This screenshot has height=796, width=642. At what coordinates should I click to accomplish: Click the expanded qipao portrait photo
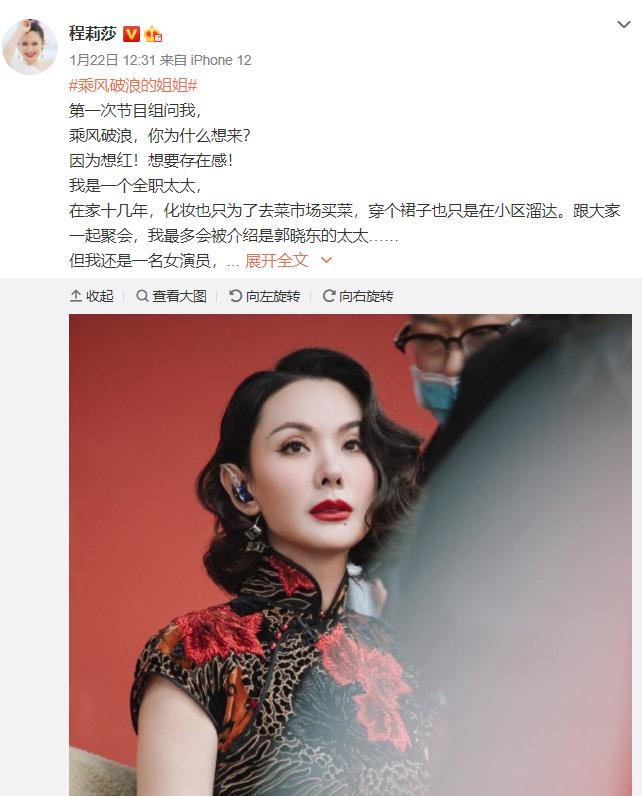coord(350,555)
